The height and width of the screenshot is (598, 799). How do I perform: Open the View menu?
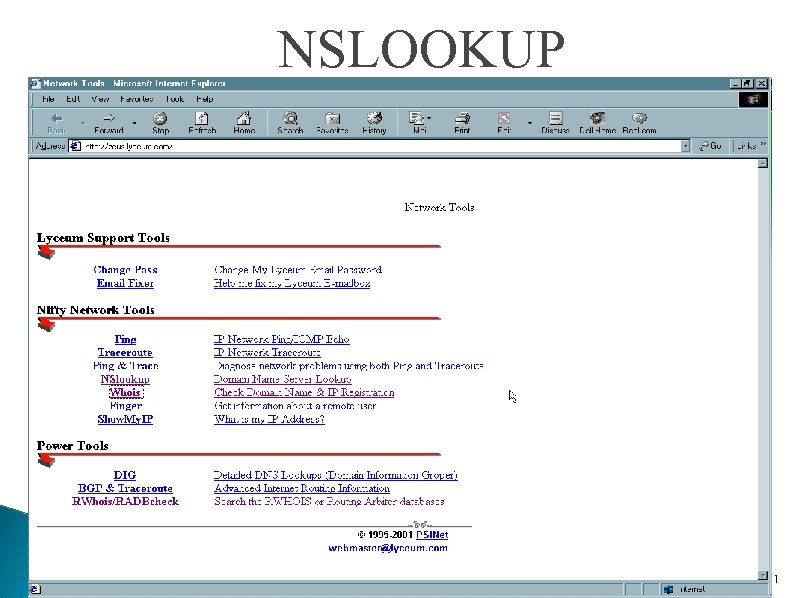point(100,99)
